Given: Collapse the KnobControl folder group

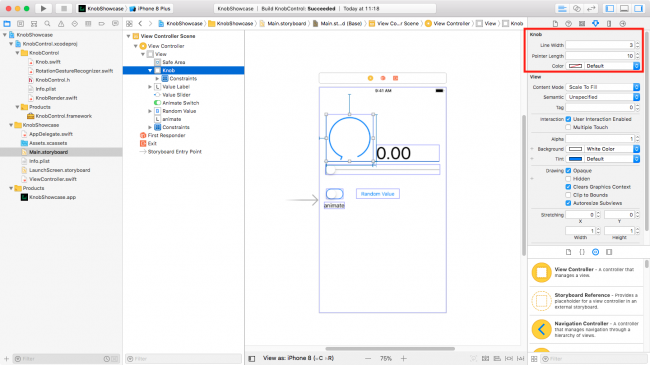Looking at the screenshot, I should [17, 53].
